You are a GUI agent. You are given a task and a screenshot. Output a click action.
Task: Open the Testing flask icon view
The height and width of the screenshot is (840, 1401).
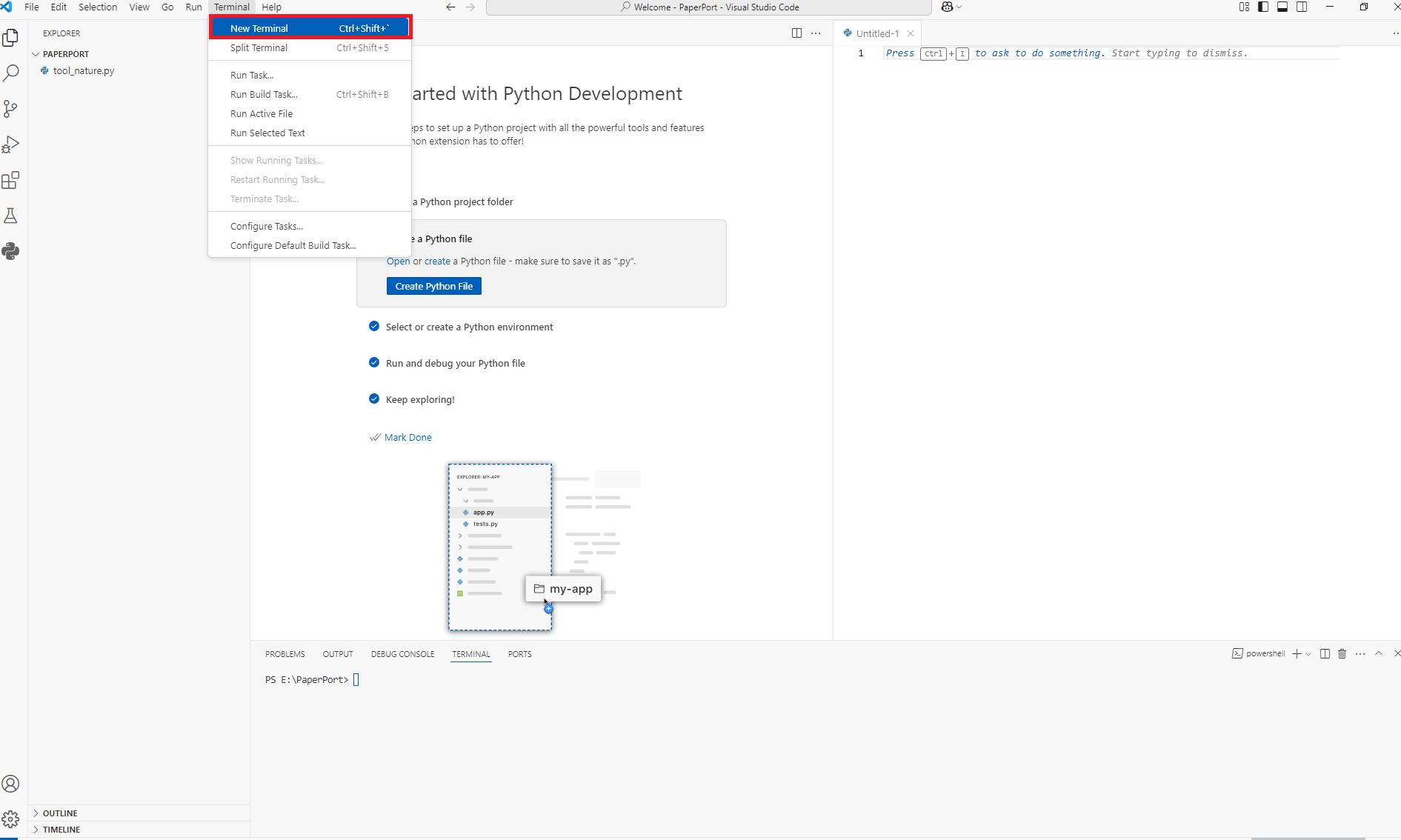click(11, 216)
